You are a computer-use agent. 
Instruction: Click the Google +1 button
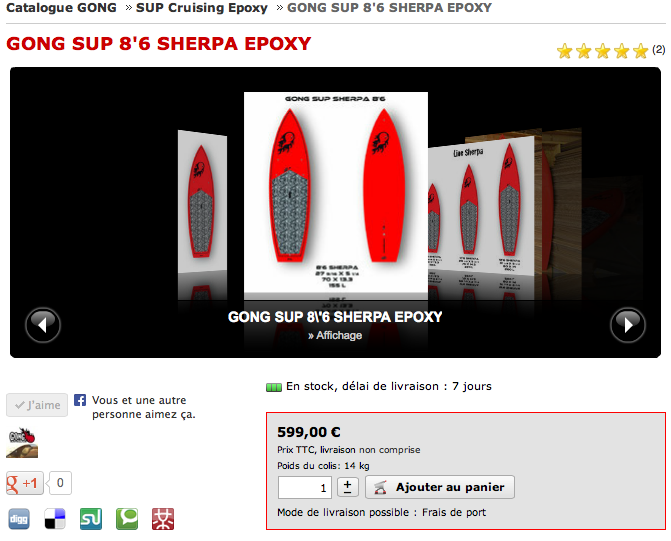[25, 483]
